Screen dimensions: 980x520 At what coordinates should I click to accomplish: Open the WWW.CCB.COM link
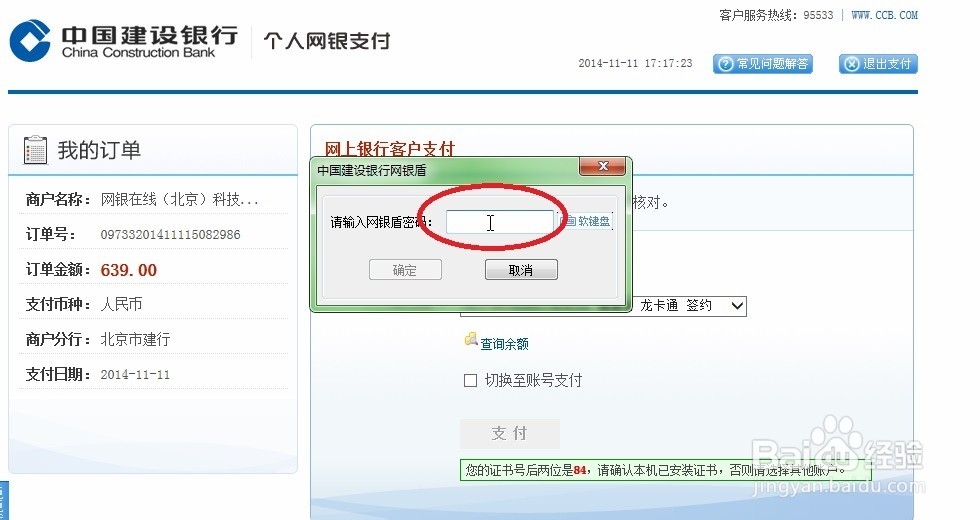[884, 15]
